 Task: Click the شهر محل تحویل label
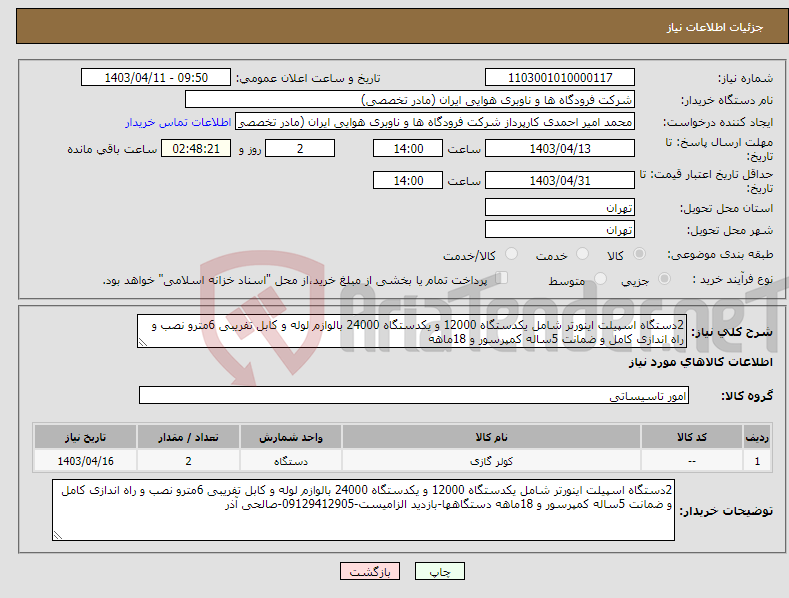(x=730, y=231)
